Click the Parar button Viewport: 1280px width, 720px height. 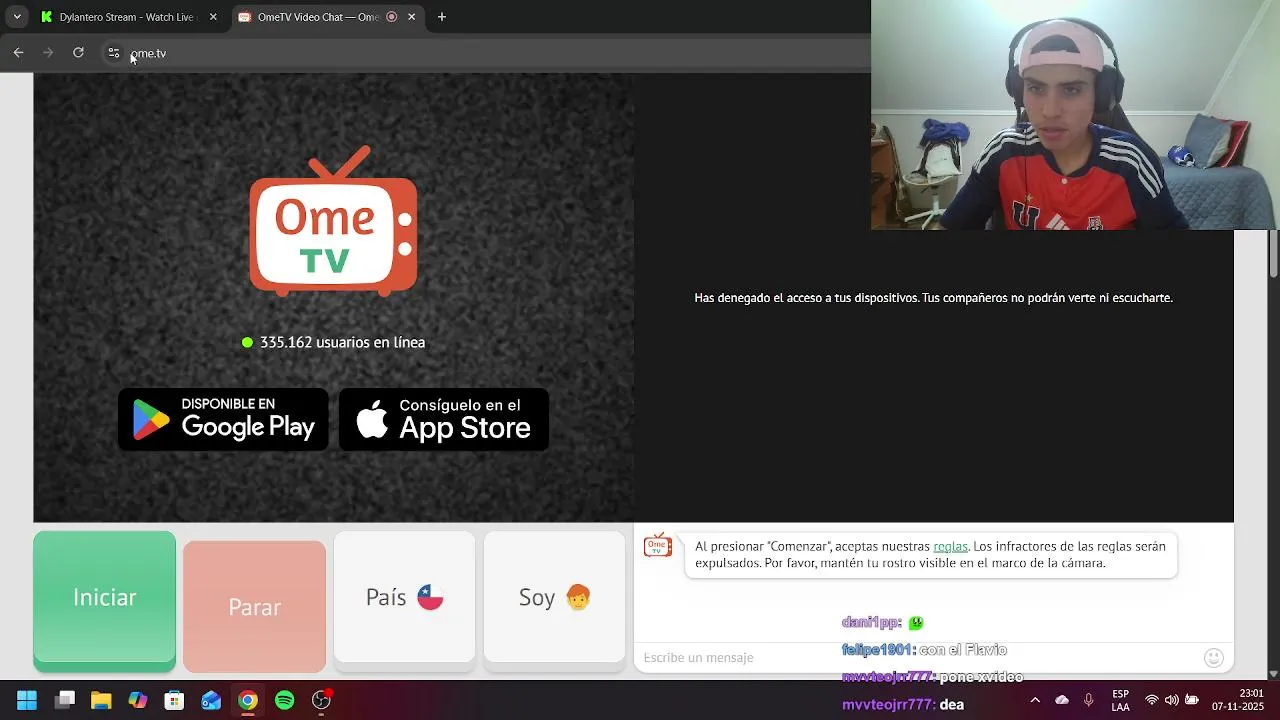pyautogui.click(x=254, y=607)
